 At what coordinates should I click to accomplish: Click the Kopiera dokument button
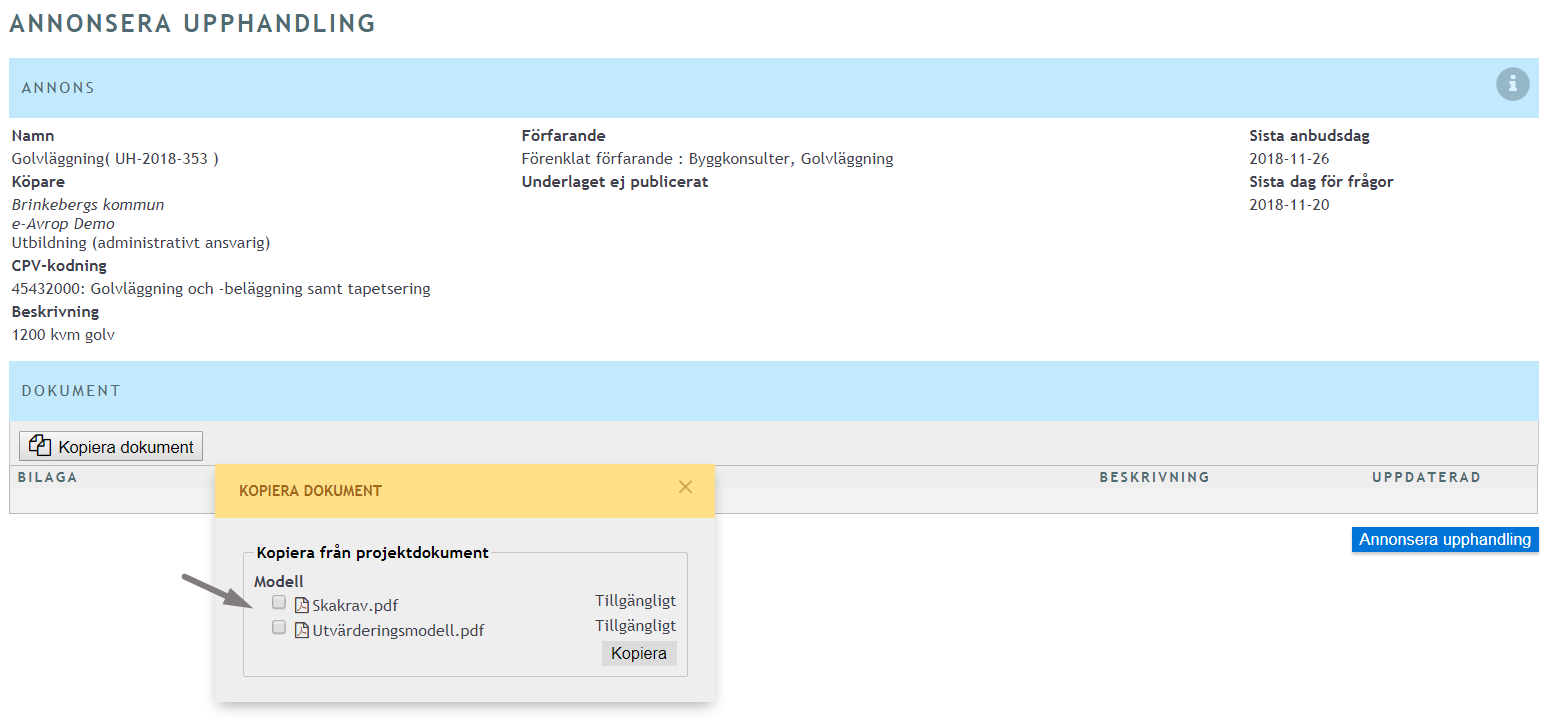pyautogui.click(x=111, y=446)
